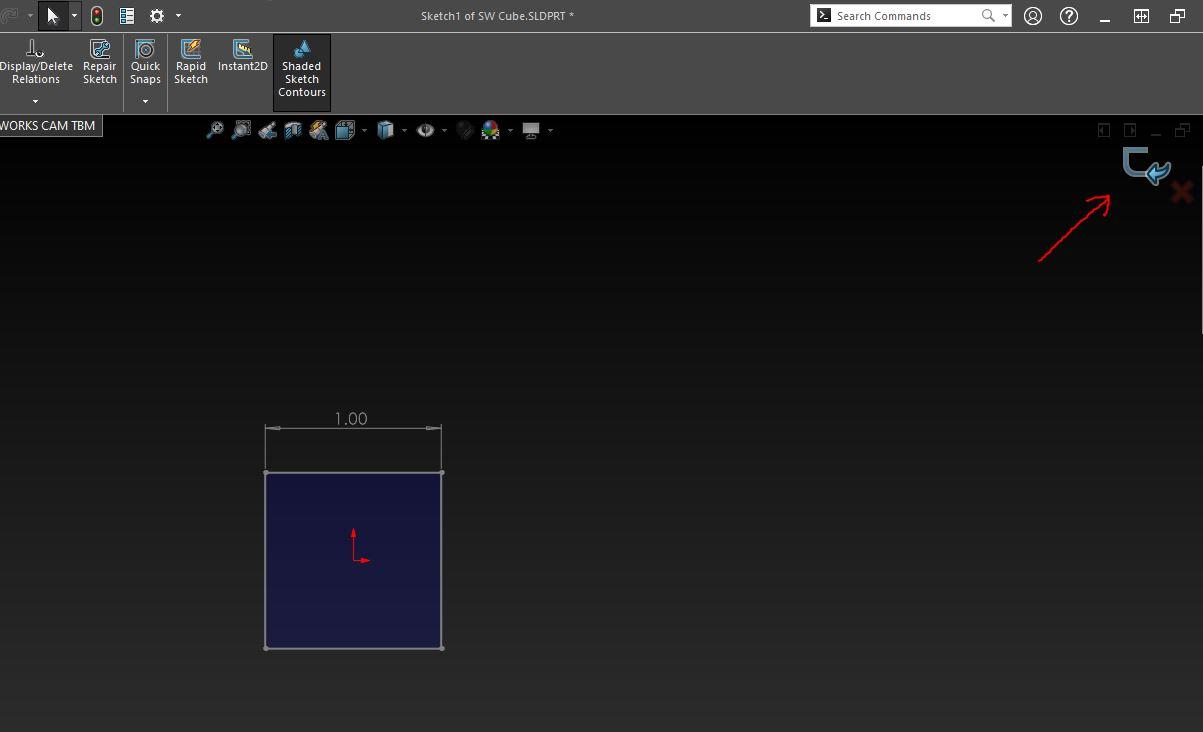Toggle Instant2D mode

coord(242,56)
